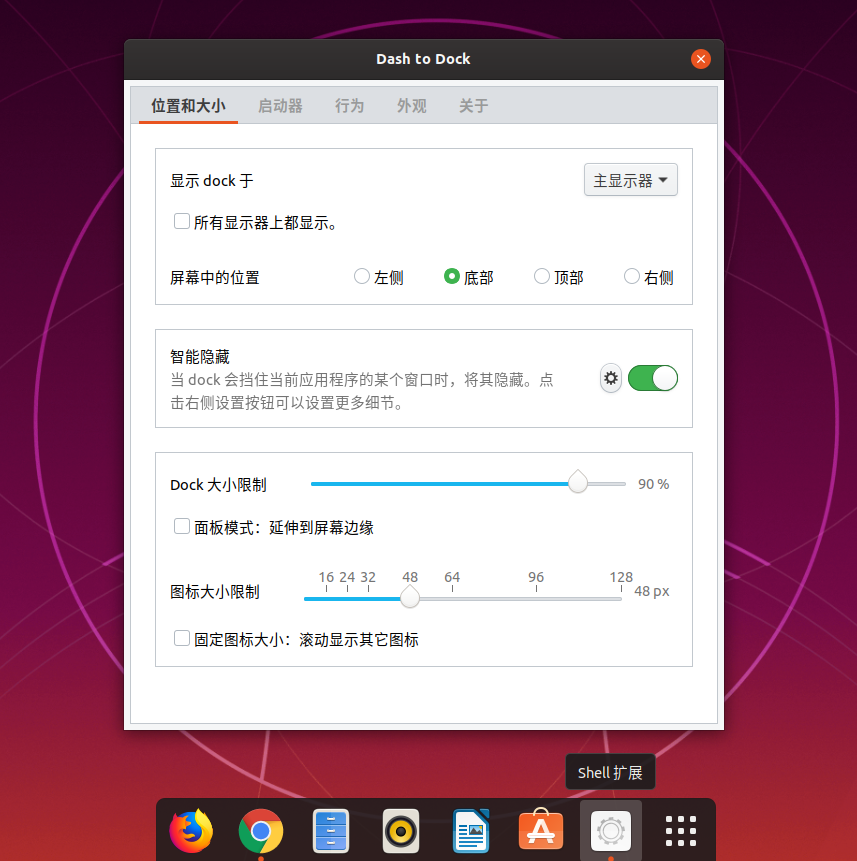Enable 所有显示器上都显示 checkbox
857x861 pixels.
click(182, 221)
